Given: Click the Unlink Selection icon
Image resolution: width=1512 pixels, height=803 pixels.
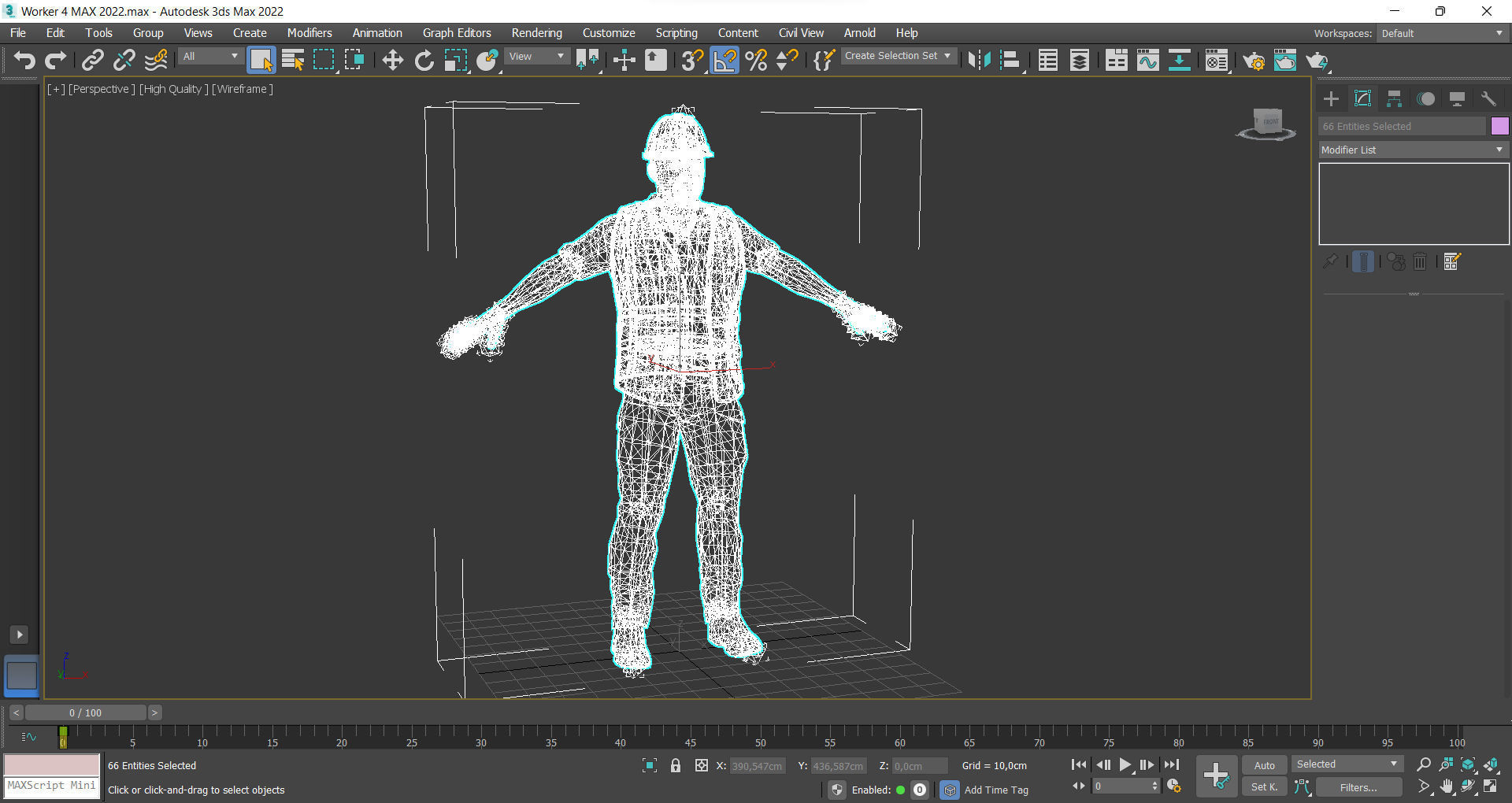Looking at the screenshot, I should tap(124, 60).
